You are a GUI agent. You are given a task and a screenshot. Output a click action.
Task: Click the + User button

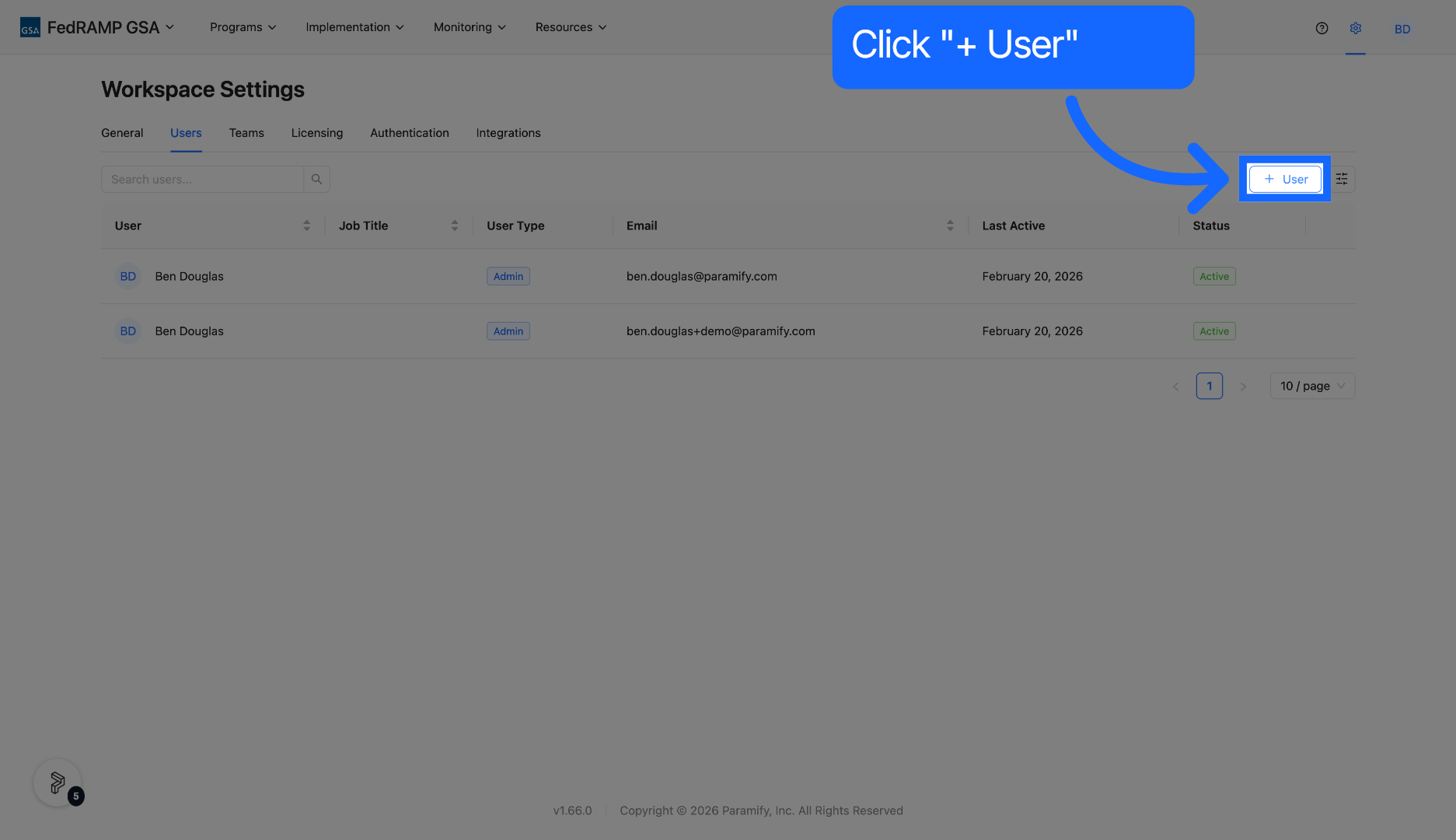tap(1285, 179)
